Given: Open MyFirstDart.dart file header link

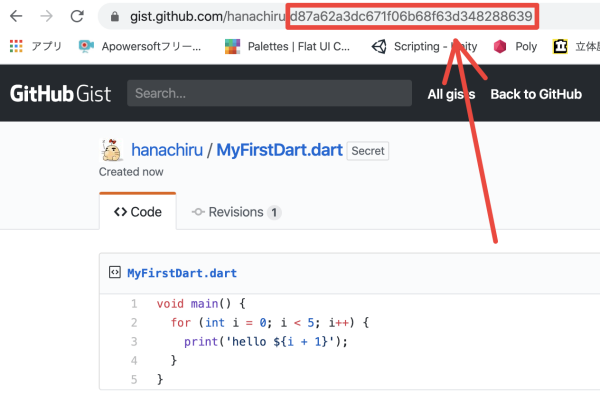Looking at the screenshot, I should pyautogui.click(x=182, y=273).
